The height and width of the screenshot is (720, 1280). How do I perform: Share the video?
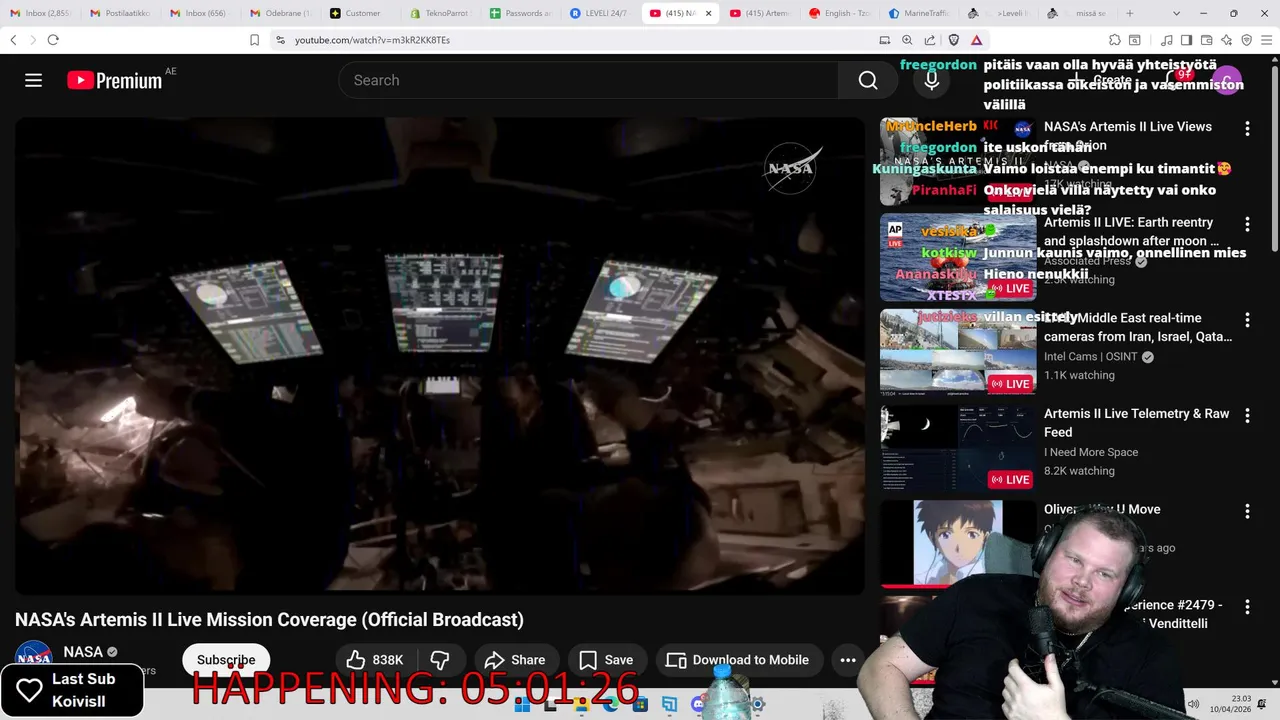[515, 660]
